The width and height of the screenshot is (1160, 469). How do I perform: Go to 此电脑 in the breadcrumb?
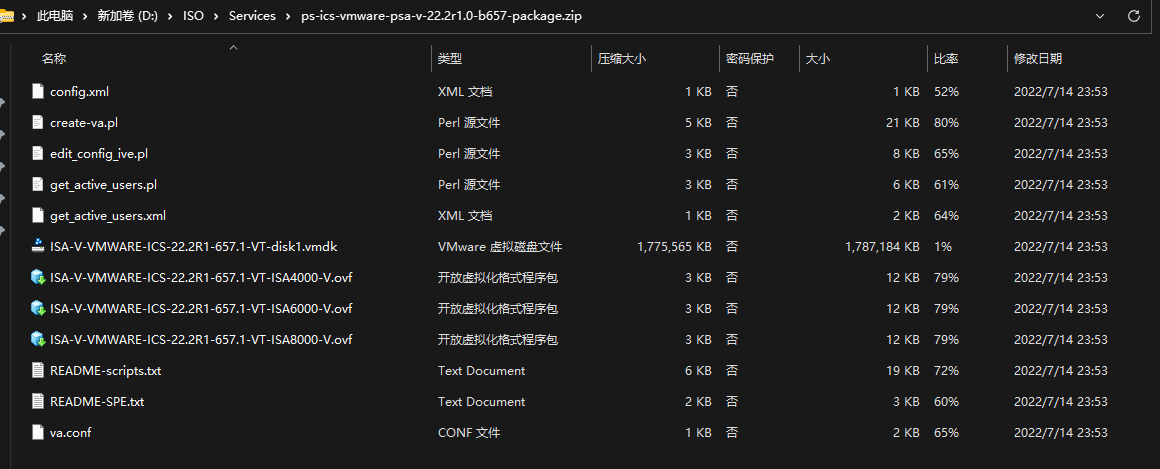pos(55,16)
